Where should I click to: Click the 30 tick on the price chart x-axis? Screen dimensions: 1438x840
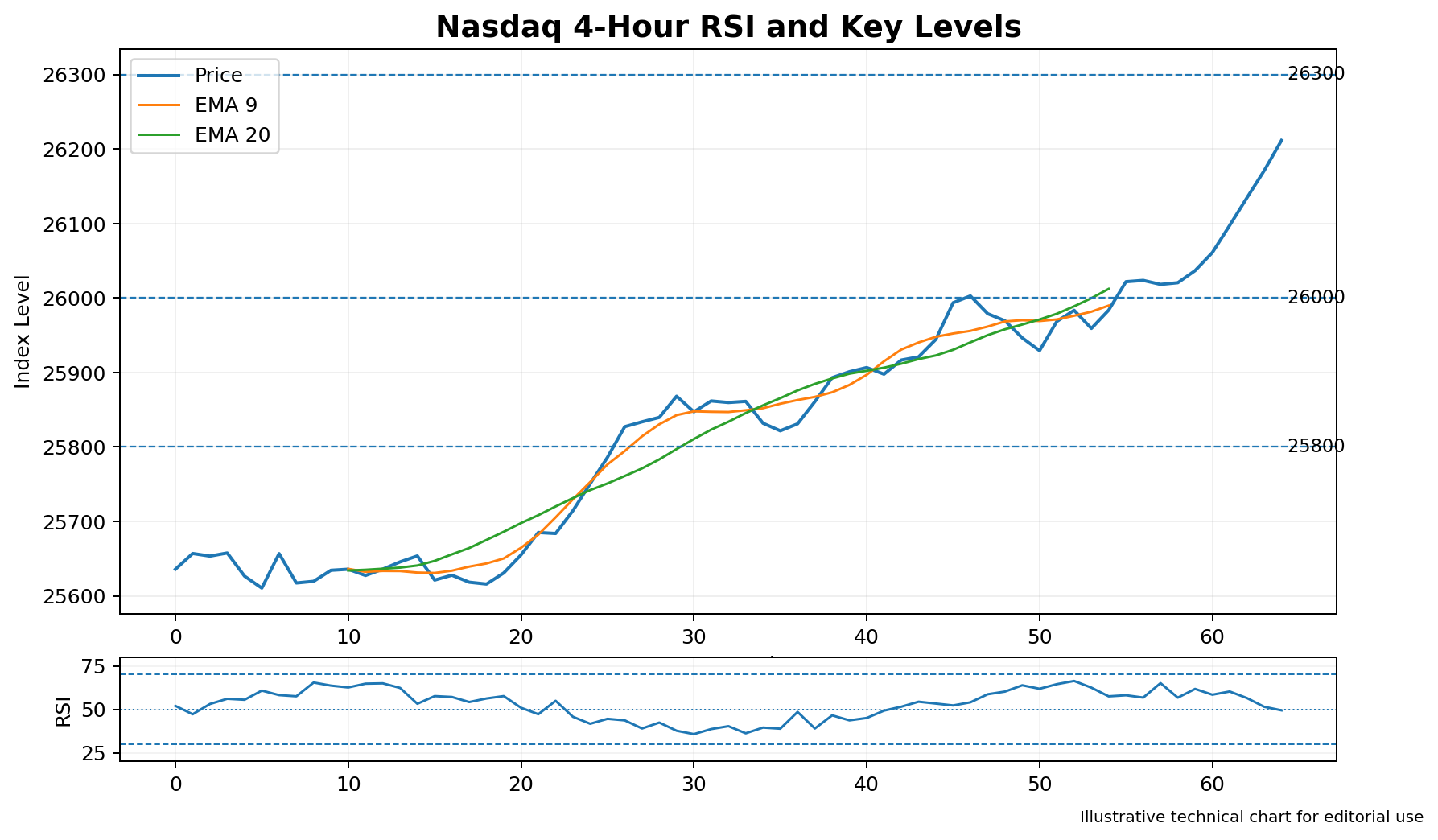coord(694,636)
